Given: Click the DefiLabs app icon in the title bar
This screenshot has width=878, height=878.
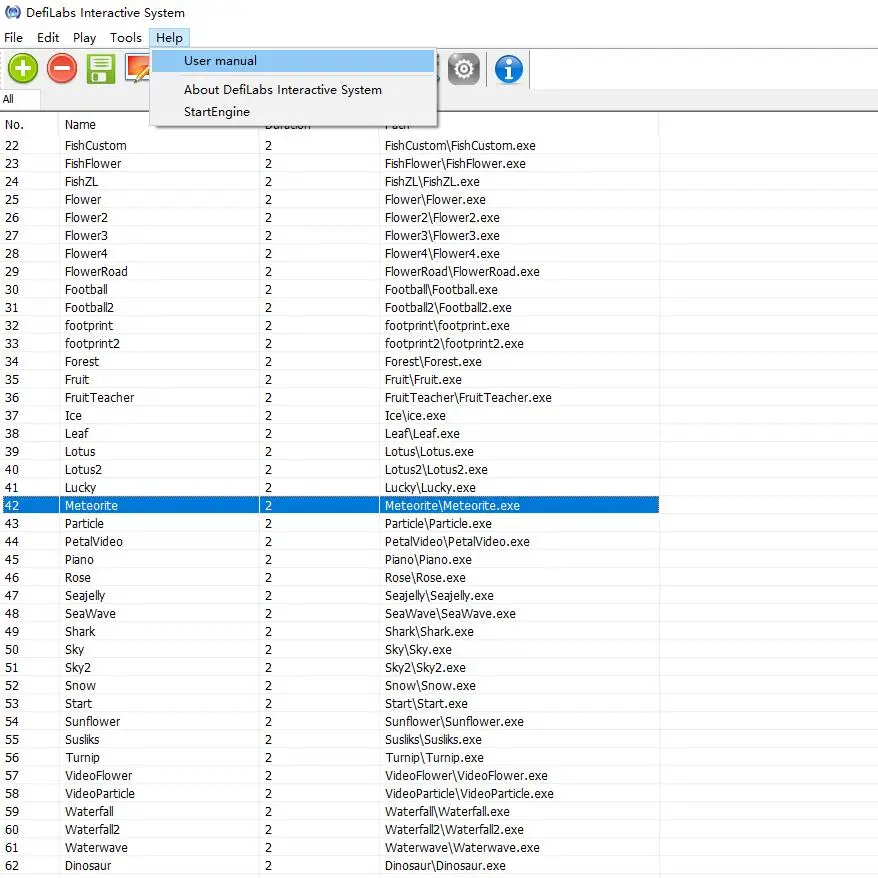Looking at the screenshot, I should click(x=12, y=12).
